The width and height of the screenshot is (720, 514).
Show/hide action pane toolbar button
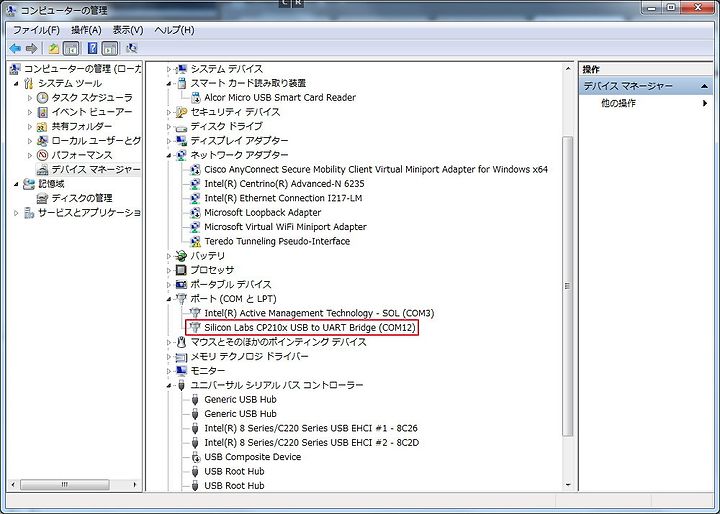pyautogui.click(x=110, y=48)
